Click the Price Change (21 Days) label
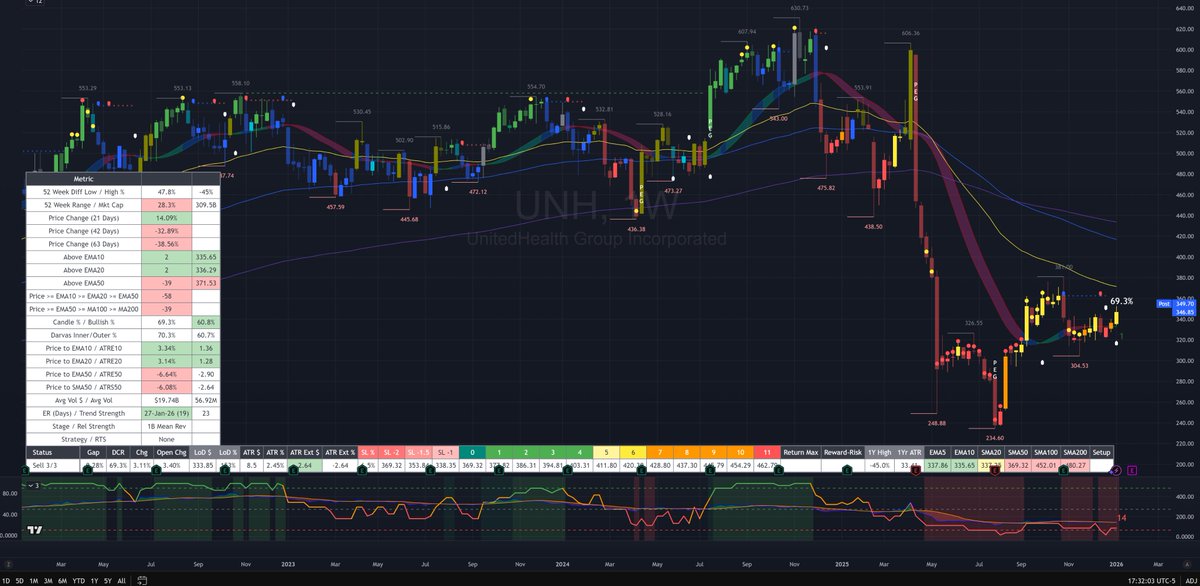This screenshot has width=1200, height=586. click(x=83, y=217)
